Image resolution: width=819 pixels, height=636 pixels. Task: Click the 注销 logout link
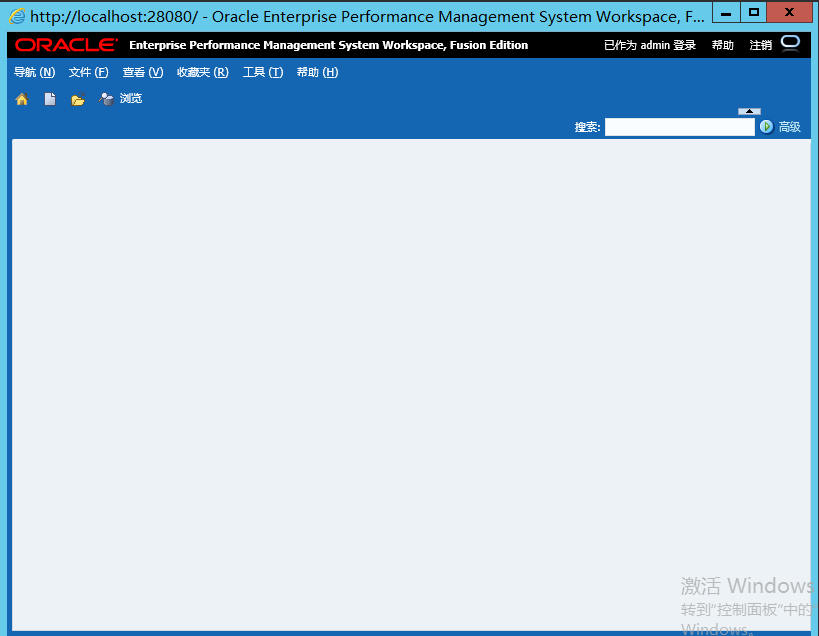[760, 45]
